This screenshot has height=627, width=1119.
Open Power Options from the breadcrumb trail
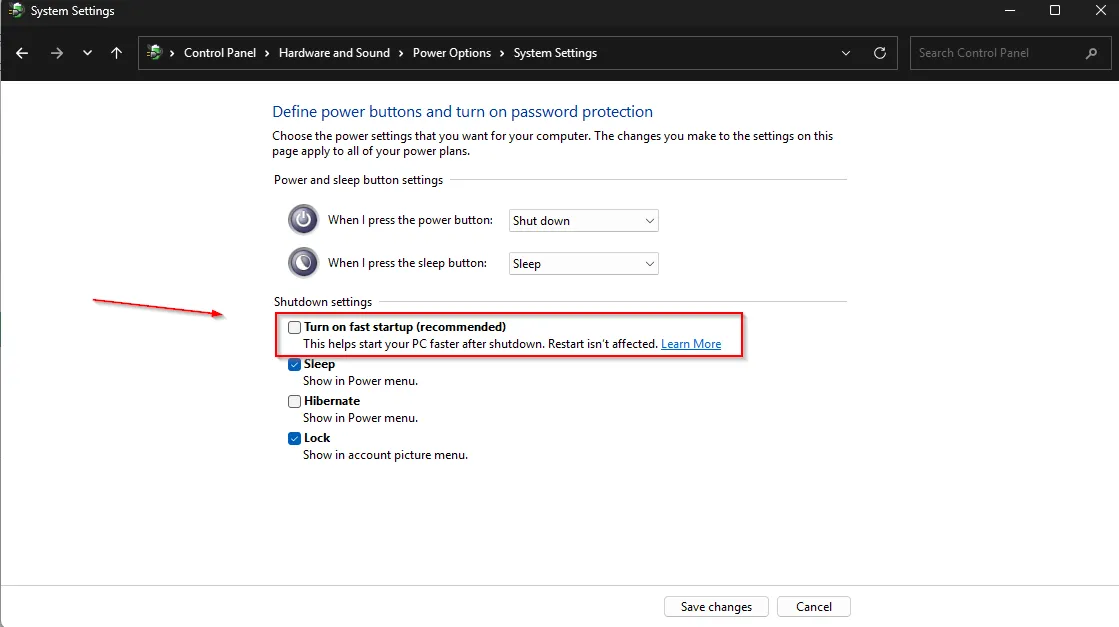click(x=452, y=52)
